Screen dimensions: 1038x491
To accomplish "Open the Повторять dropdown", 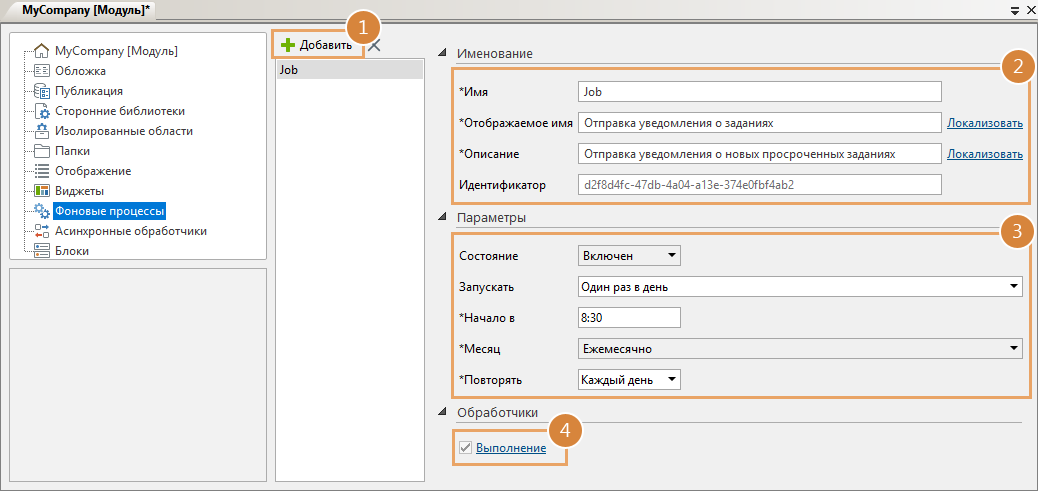I will 629,380.
